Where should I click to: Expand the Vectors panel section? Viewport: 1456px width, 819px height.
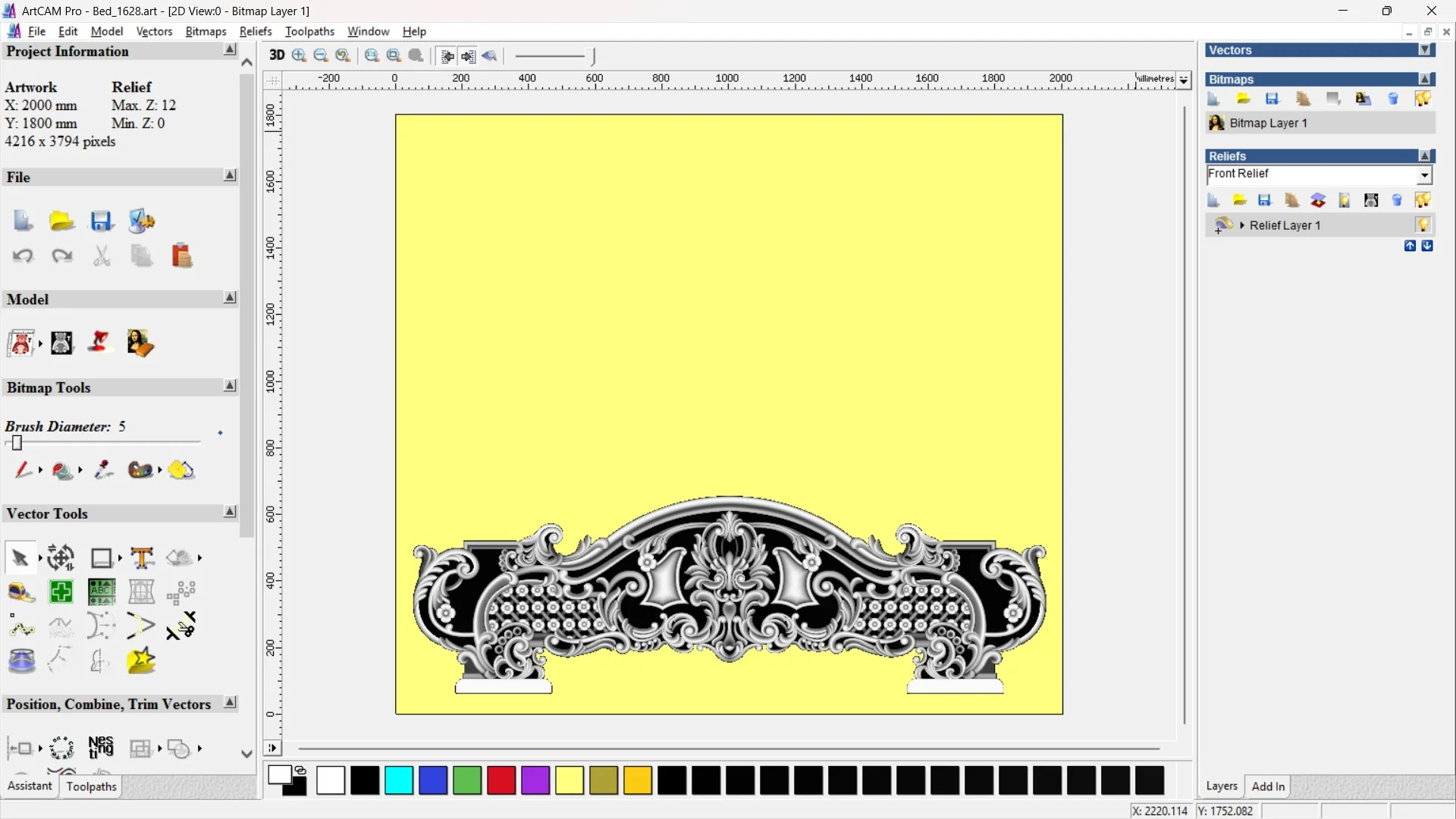1426,50
